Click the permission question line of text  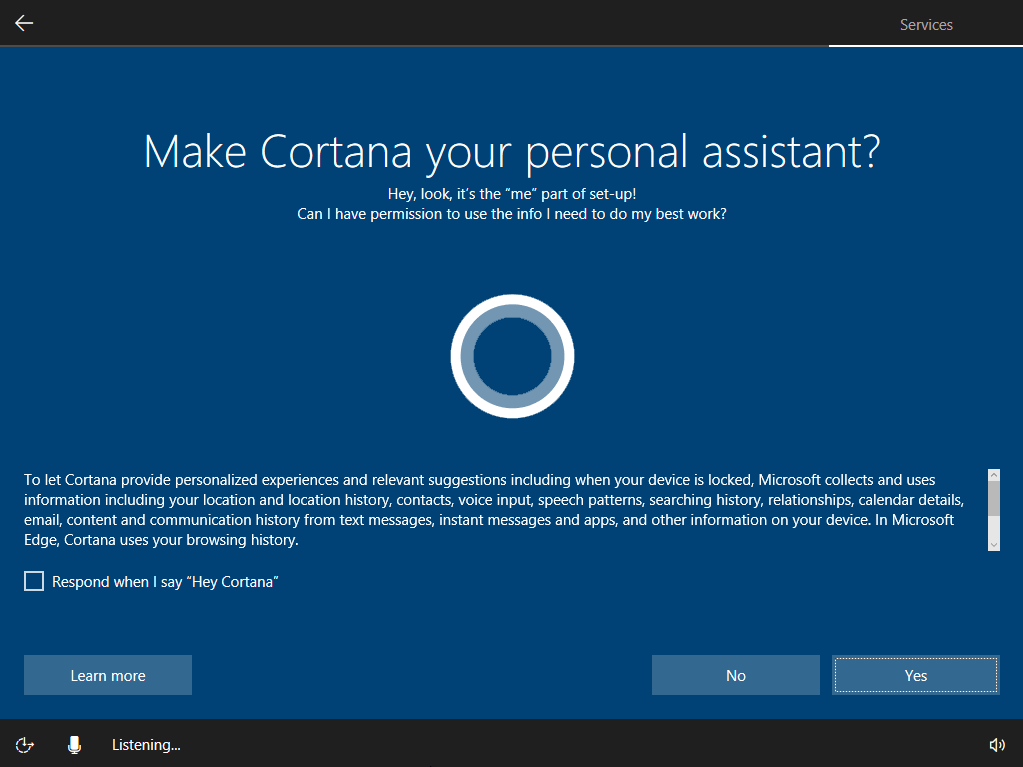point(511,213)
